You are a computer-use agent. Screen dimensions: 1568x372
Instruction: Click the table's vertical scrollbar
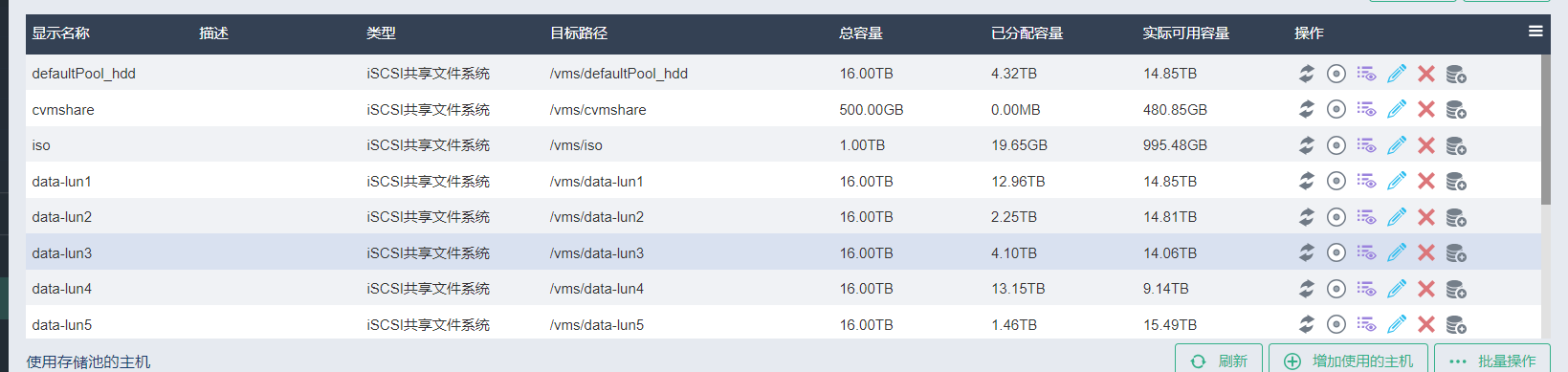point(1545,130)
